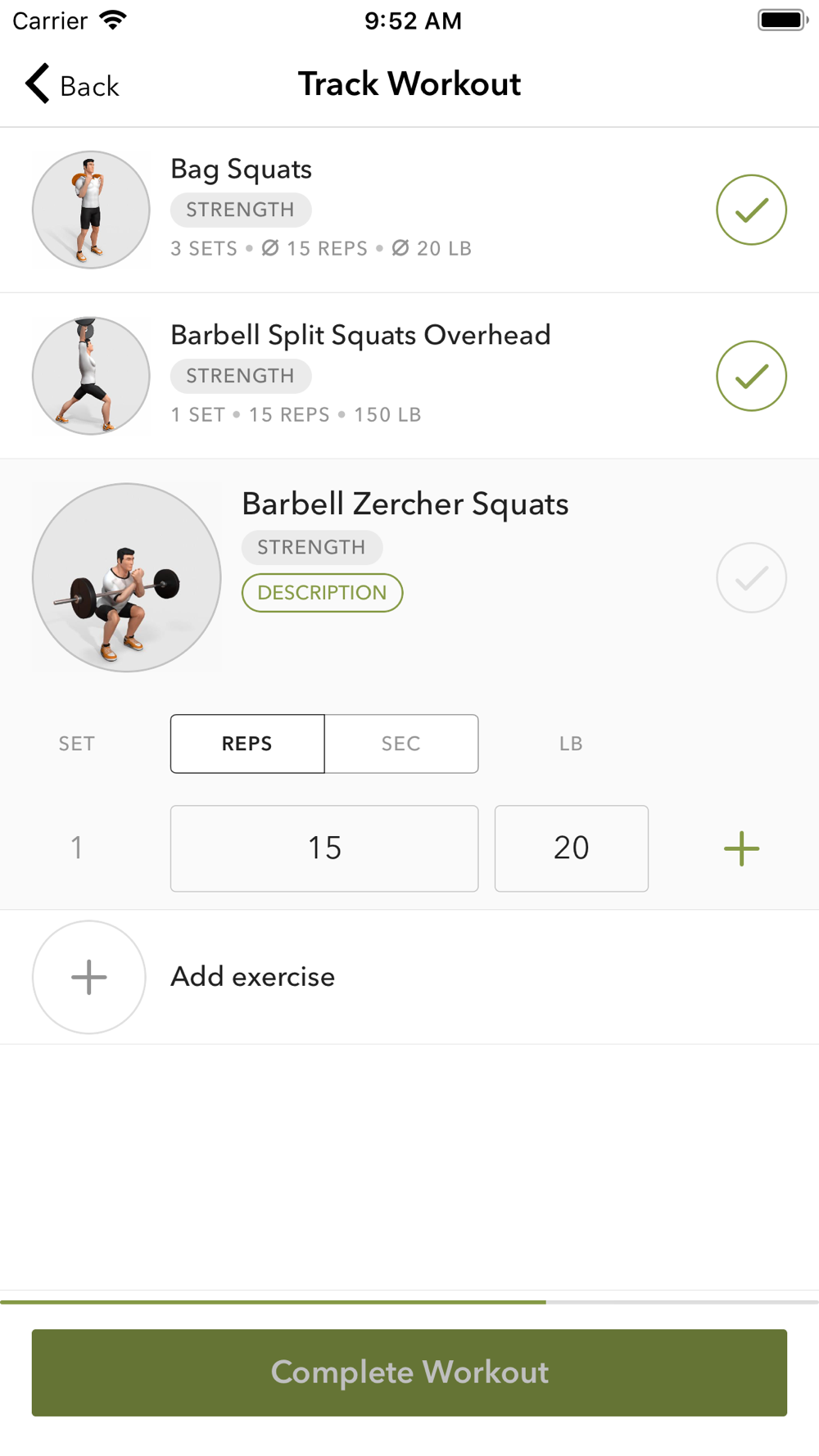
Task: Edit the reps field showing 15
Action: point(324,848)
